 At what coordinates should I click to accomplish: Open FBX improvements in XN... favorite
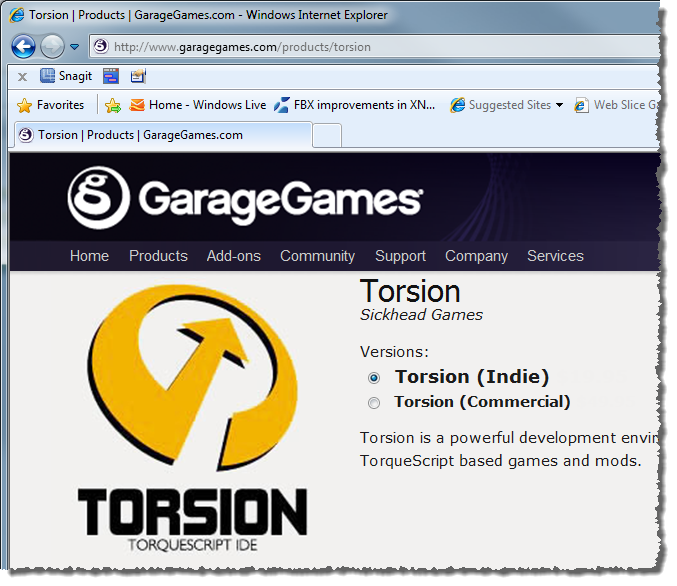[x=354, y=105]
